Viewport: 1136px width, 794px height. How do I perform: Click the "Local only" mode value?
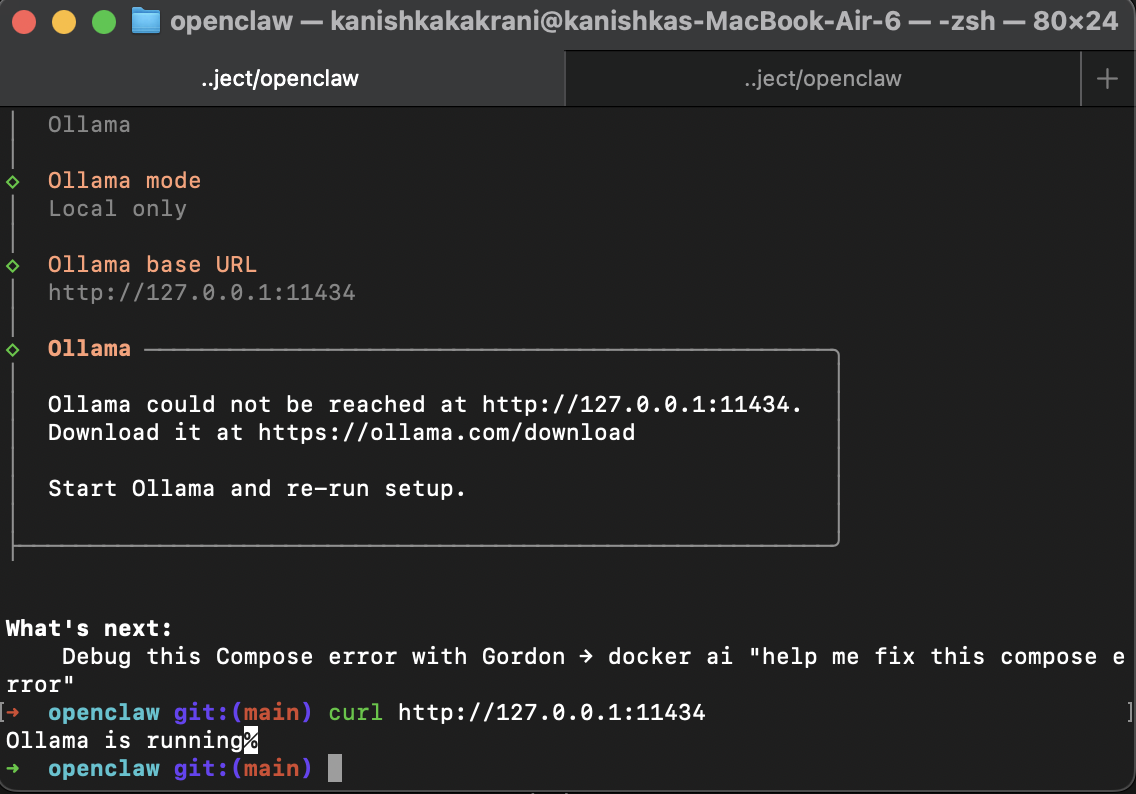pyautogui.click(x=117, y=209)
